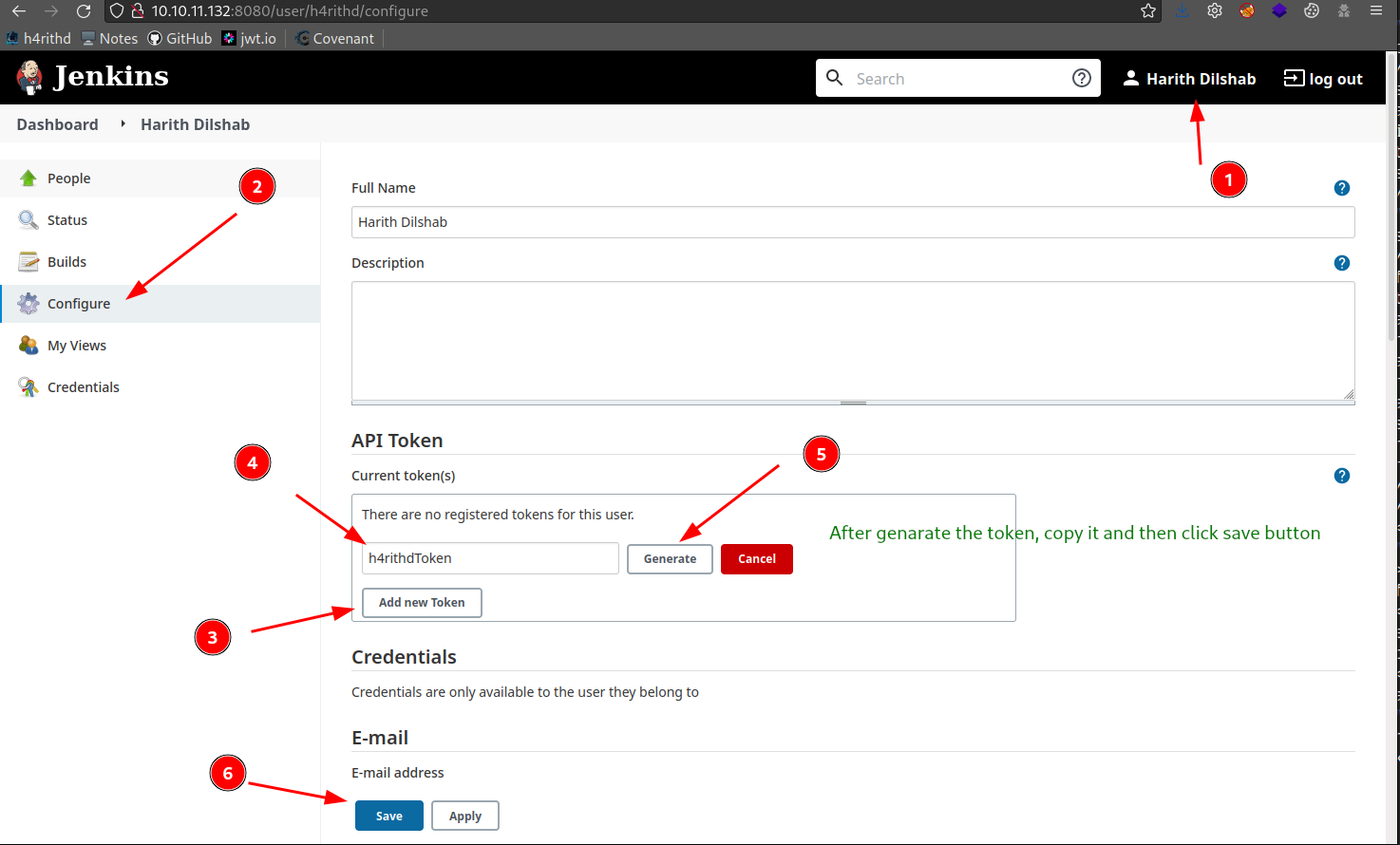Click the Configure gear icon
The height and width of the screenshot is (845, 1400).
tap(28, 304)
